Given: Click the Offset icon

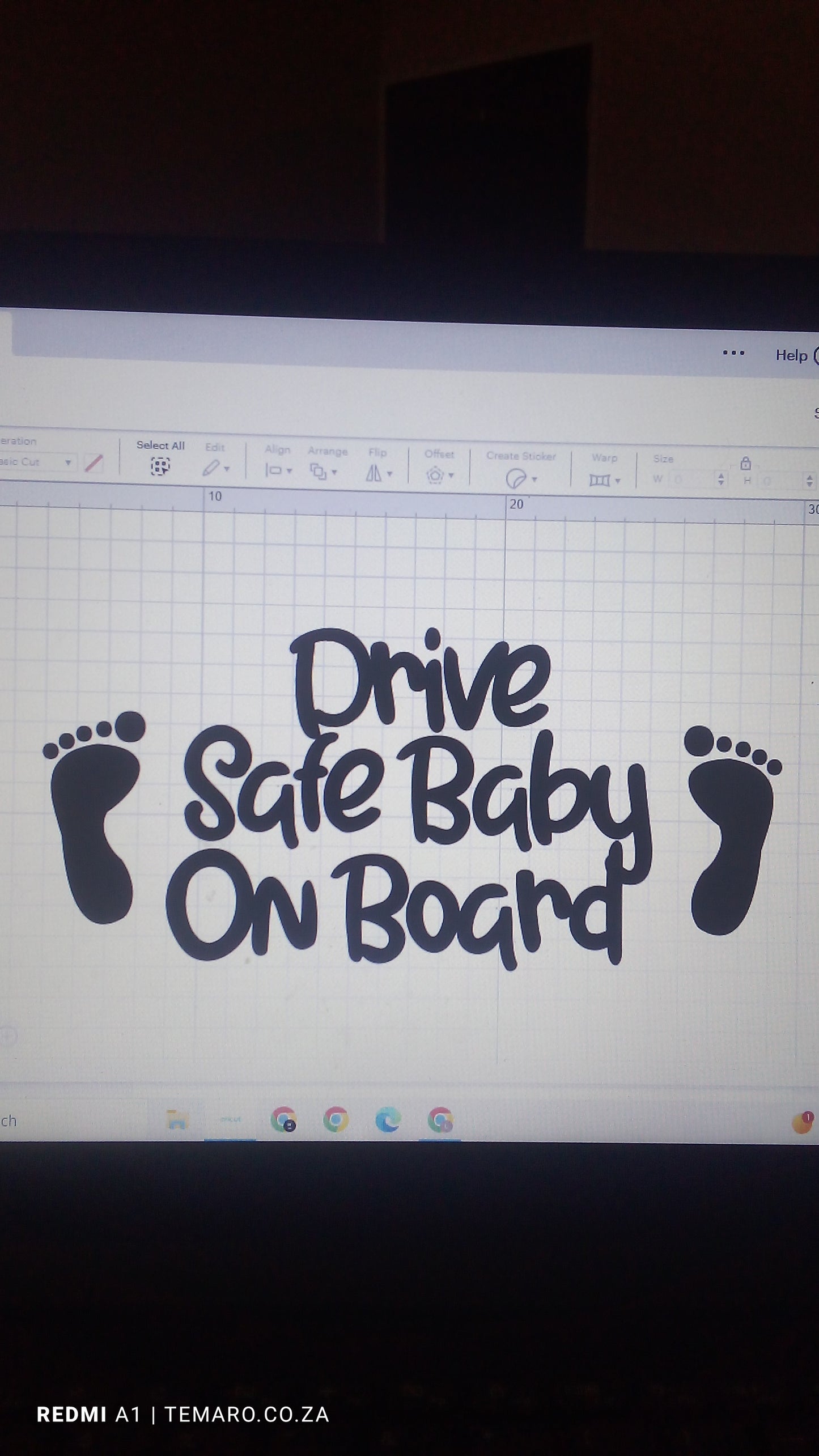Looking at the screenshot, I should 435,475.
